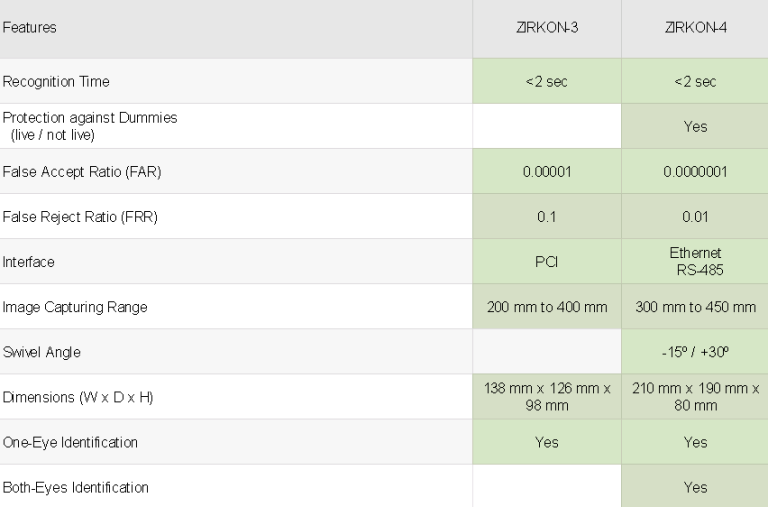Click the 300 mm to 450 mm cell
Screen dimensions: 768x507
click(694, 307)
